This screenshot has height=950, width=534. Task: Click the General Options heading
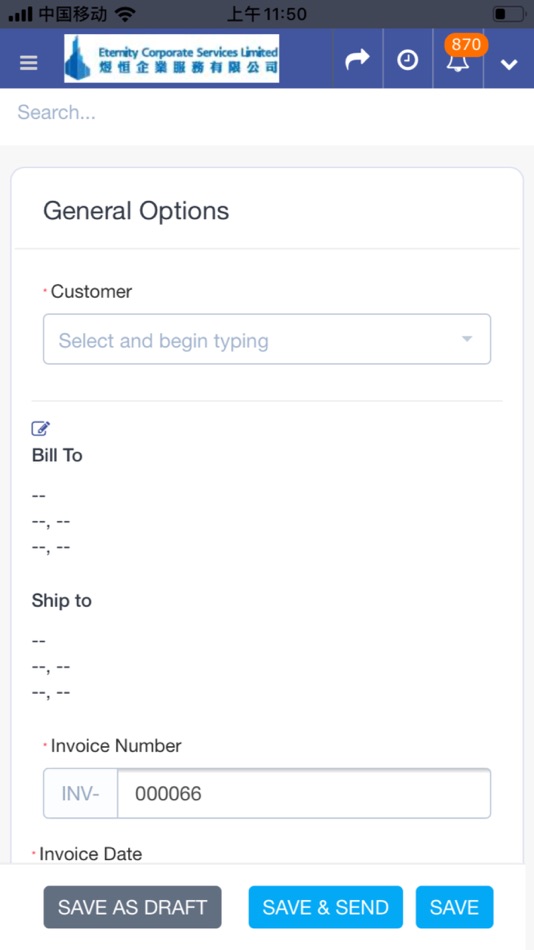coord(136,211)
